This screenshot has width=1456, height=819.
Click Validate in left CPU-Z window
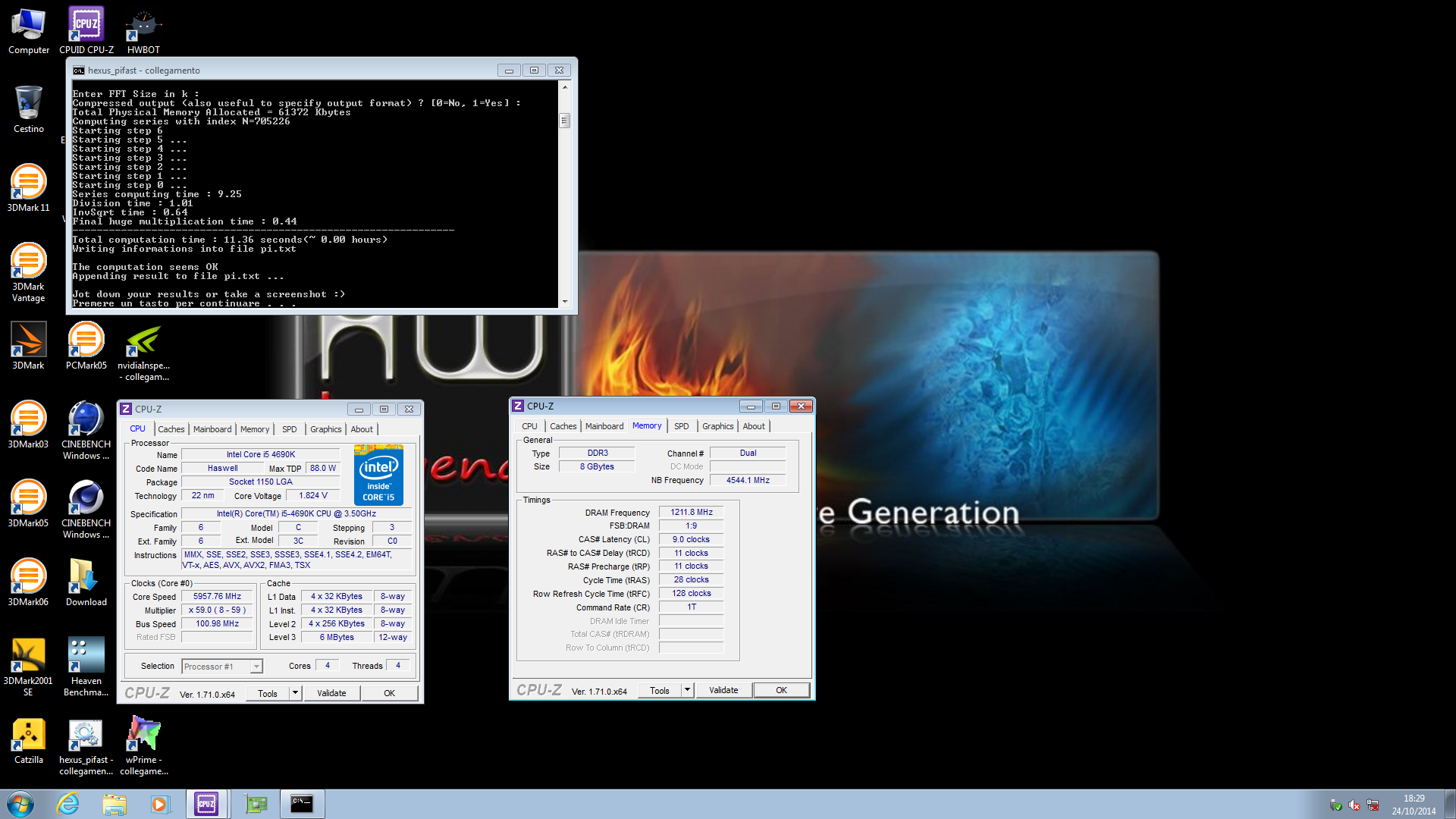click(331, 693)
